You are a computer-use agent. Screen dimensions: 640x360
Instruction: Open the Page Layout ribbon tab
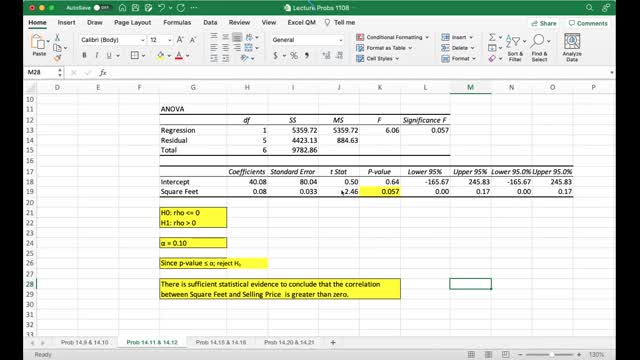[132, 22]
